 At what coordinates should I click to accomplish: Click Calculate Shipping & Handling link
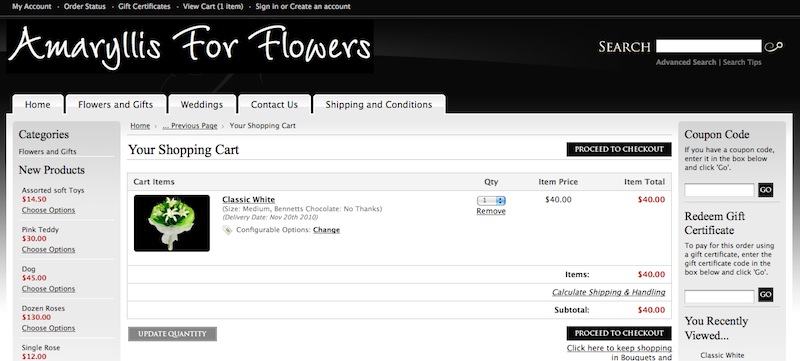pos(609,292)
